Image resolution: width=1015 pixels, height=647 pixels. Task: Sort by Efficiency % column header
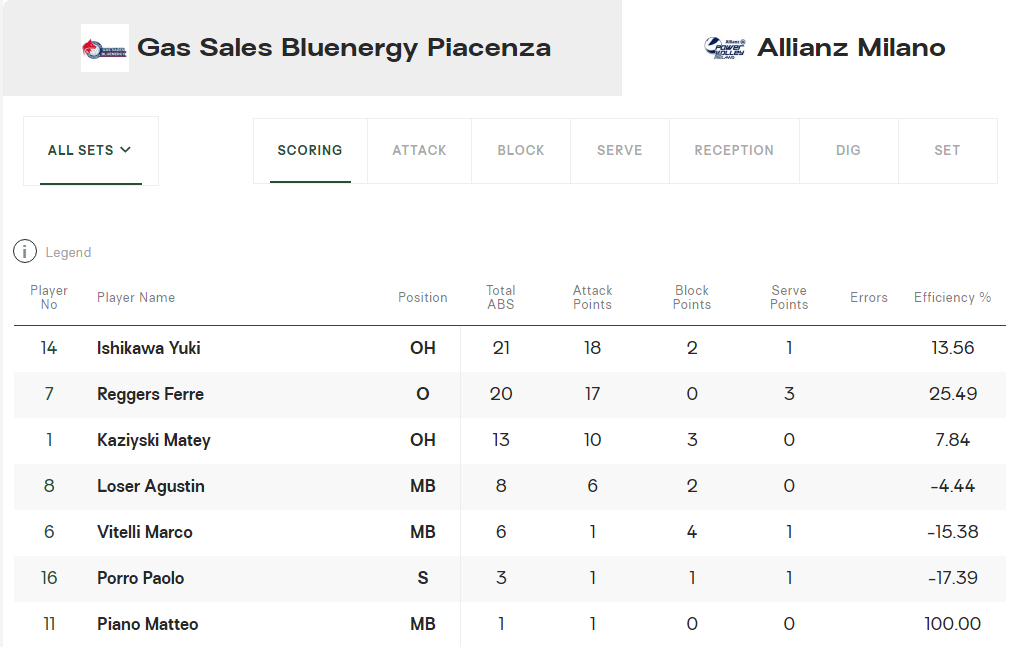click(952, 297)
